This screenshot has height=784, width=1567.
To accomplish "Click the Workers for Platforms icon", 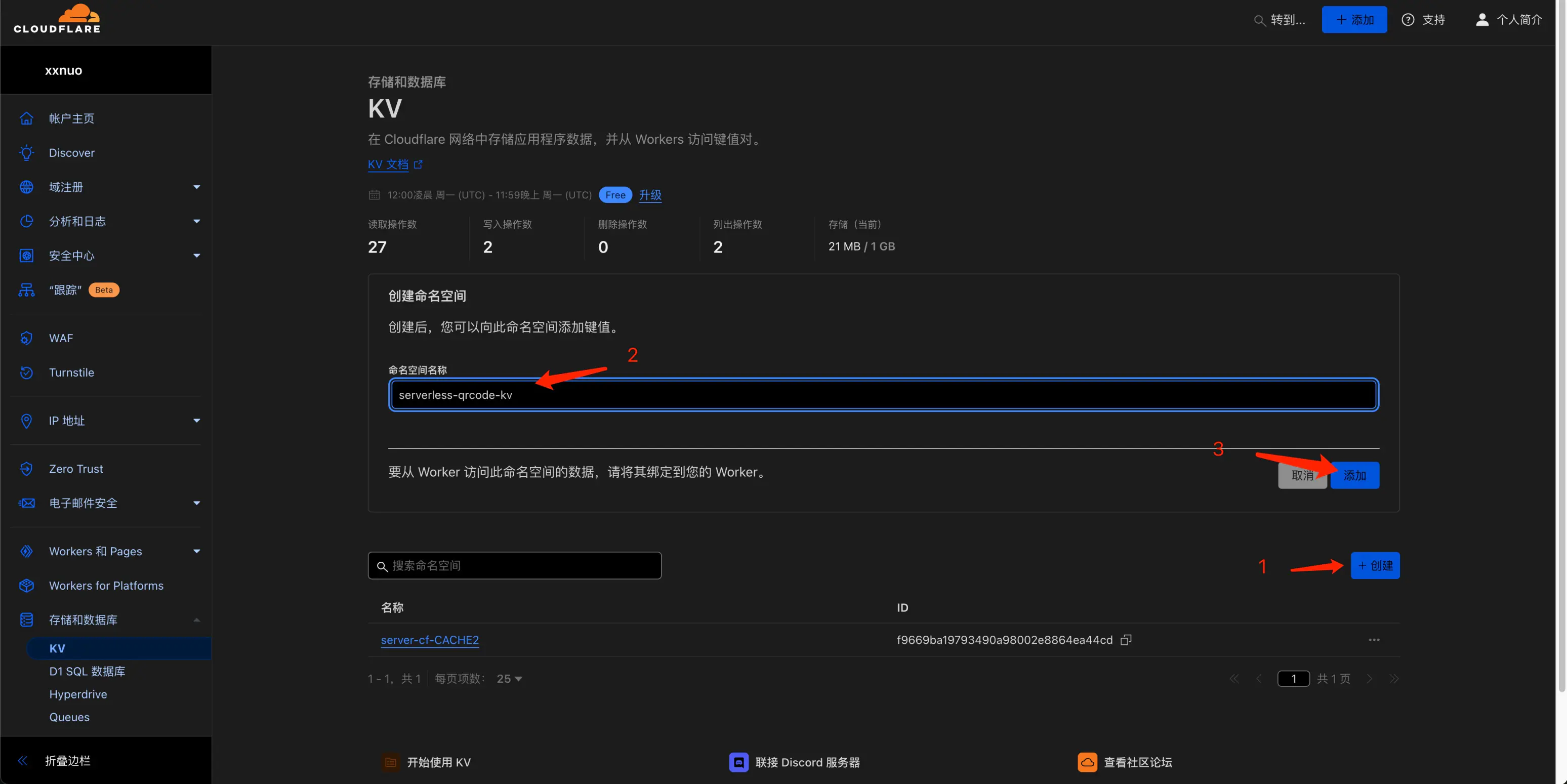I will coord(27,585).
